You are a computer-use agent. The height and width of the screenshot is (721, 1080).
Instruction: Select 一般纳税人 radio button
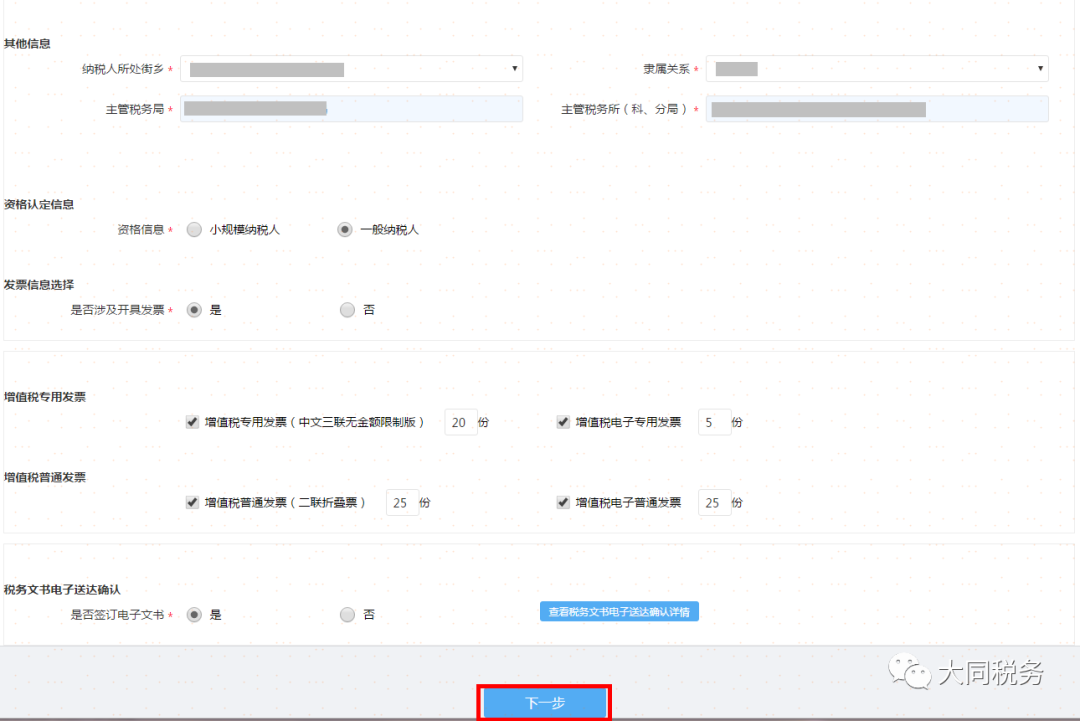[344, 229]
